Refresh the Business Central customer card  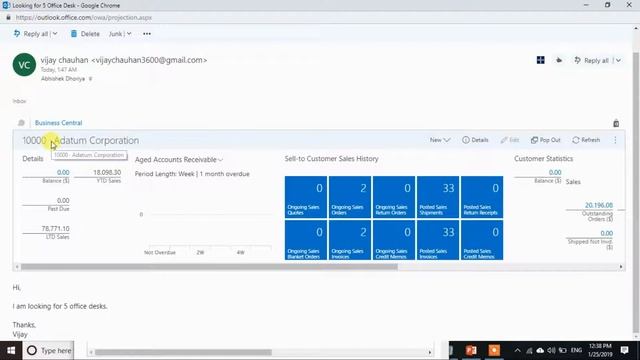(x=586, y=140)
